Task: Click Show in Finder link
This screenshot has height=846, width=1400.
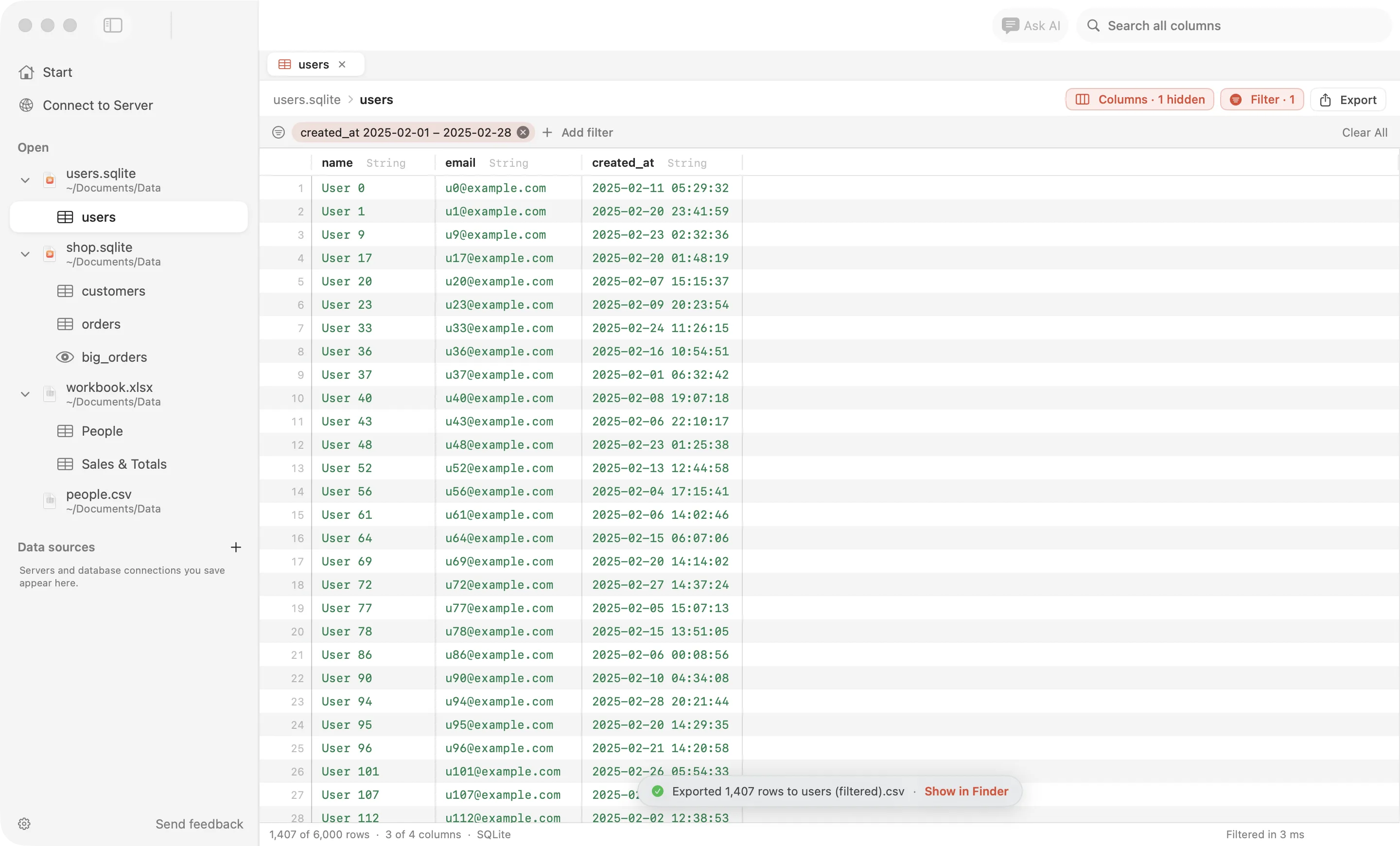Action: (966, 792)
